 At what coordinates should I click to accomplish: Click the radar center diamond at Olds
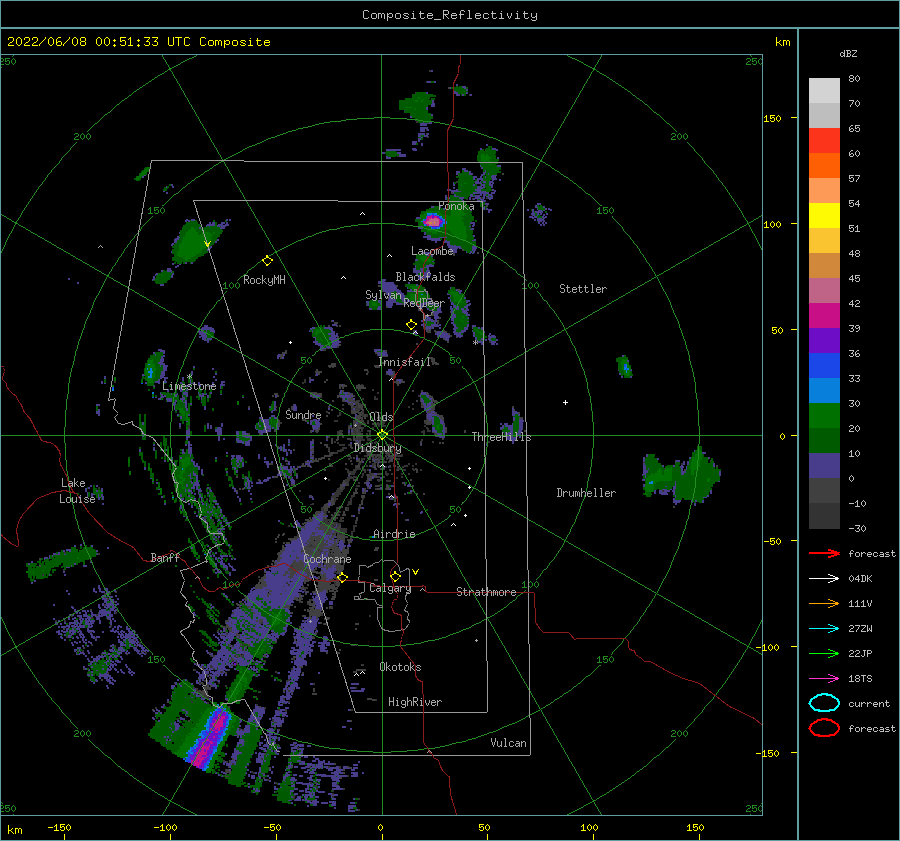click(x=382, y=435)
